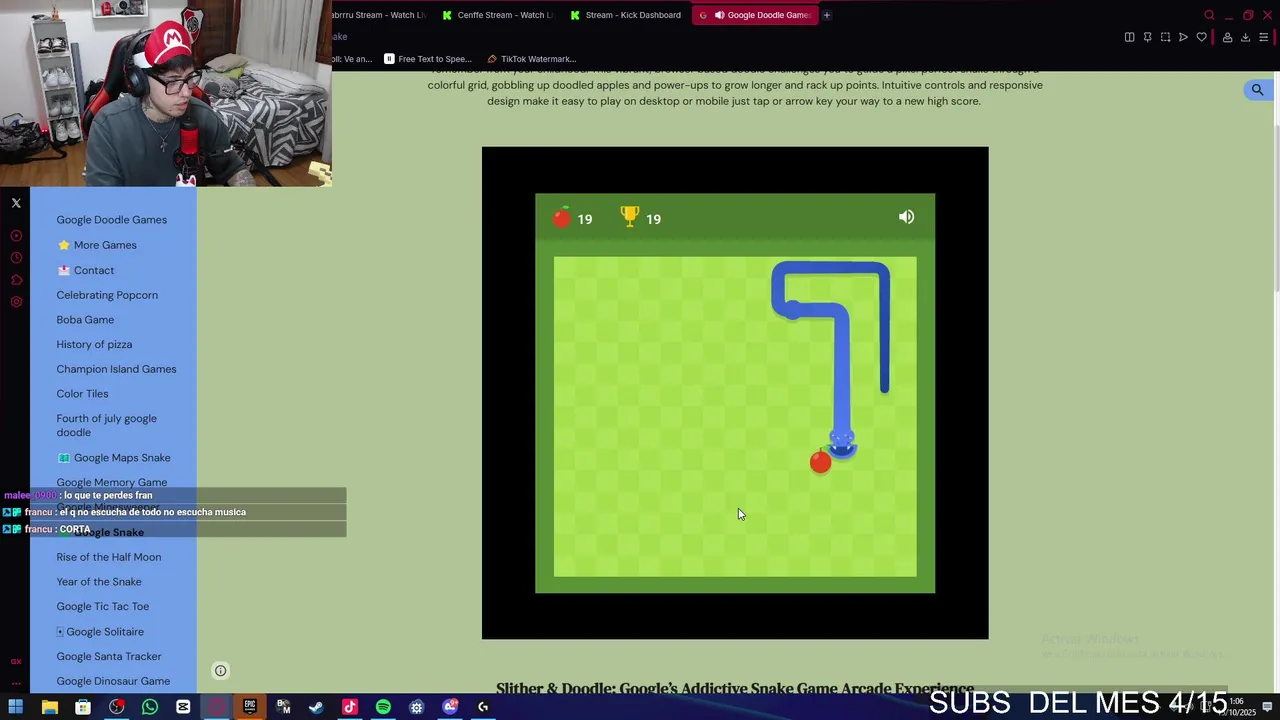Open the Google Maps Snake link
The image size is (1280, 720).
(113, 458)
